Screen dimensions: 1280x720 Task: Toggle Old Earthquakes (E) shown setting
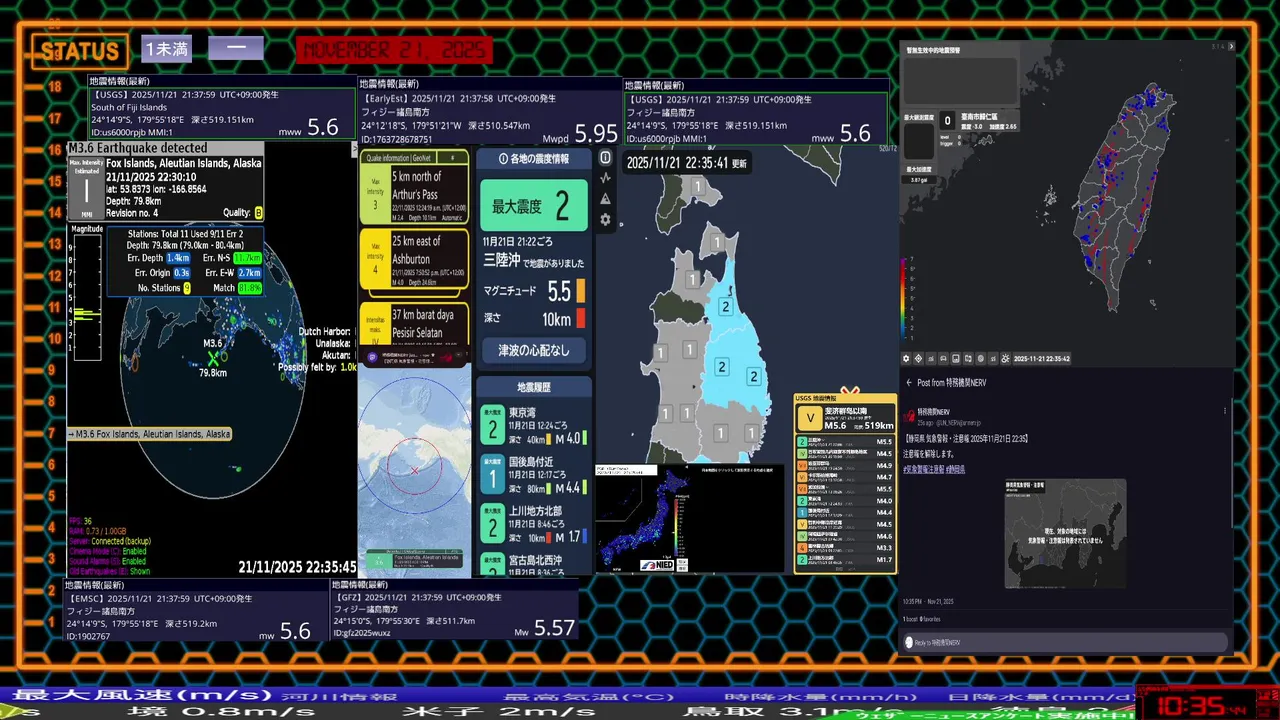pyautogui.click(x=109, y=571)
